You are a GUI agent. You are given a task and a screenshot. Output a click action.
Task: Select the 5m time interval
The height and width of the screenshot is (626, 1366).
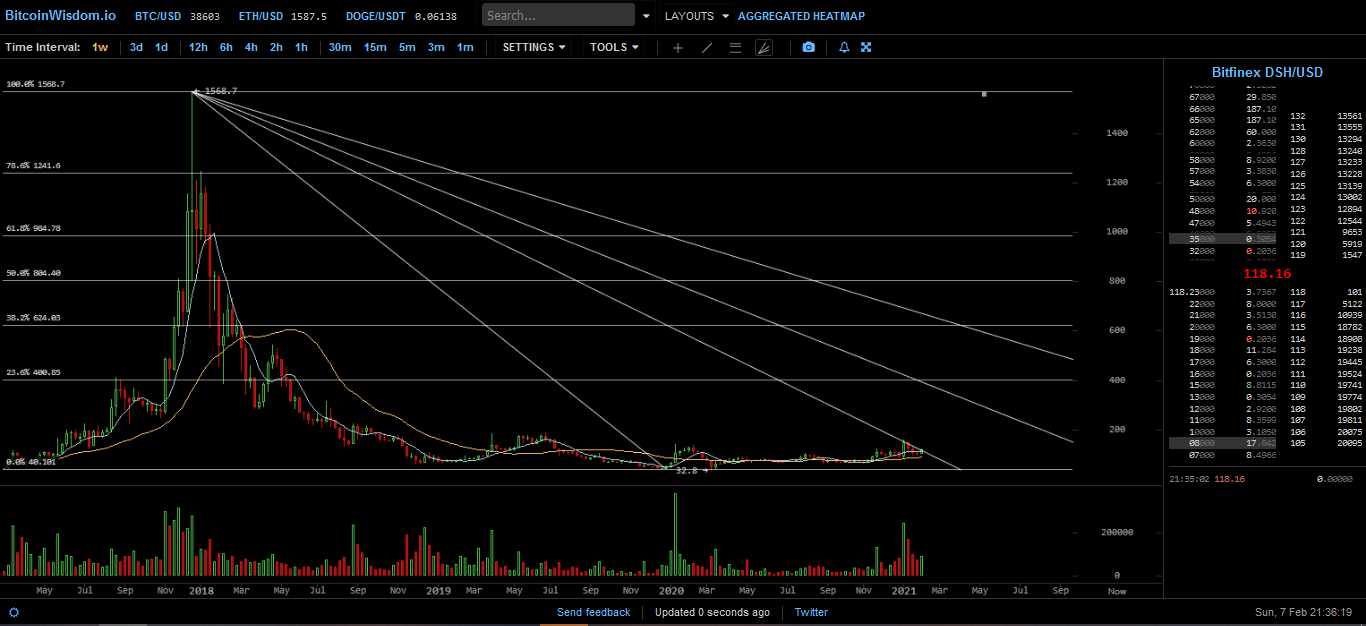click(407, 47)
